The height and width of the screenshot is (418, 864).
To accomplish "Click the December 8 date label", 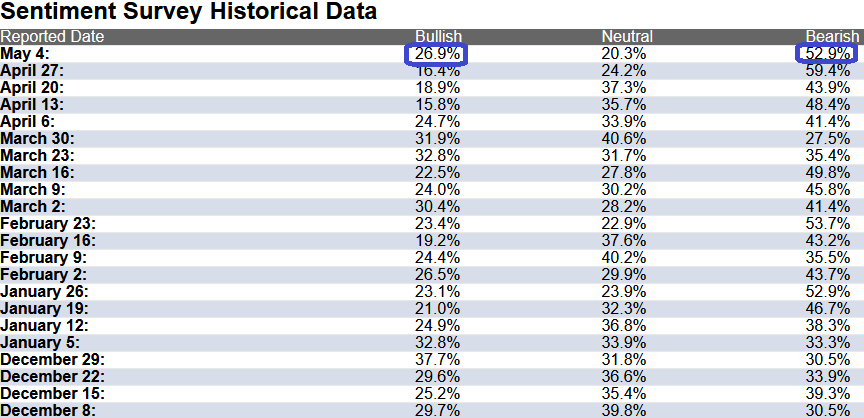I will tap(48, 411).
